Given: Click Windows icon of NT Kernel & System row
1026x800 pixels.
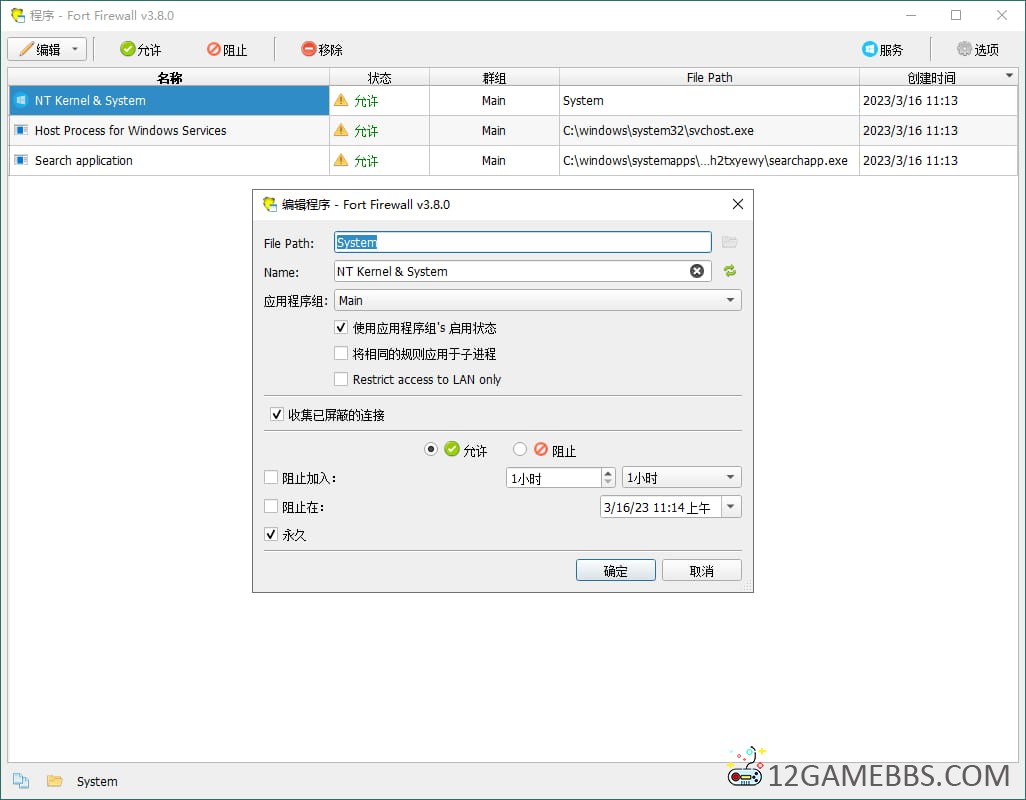Looking at the screenshot, I should coord(21,100).
